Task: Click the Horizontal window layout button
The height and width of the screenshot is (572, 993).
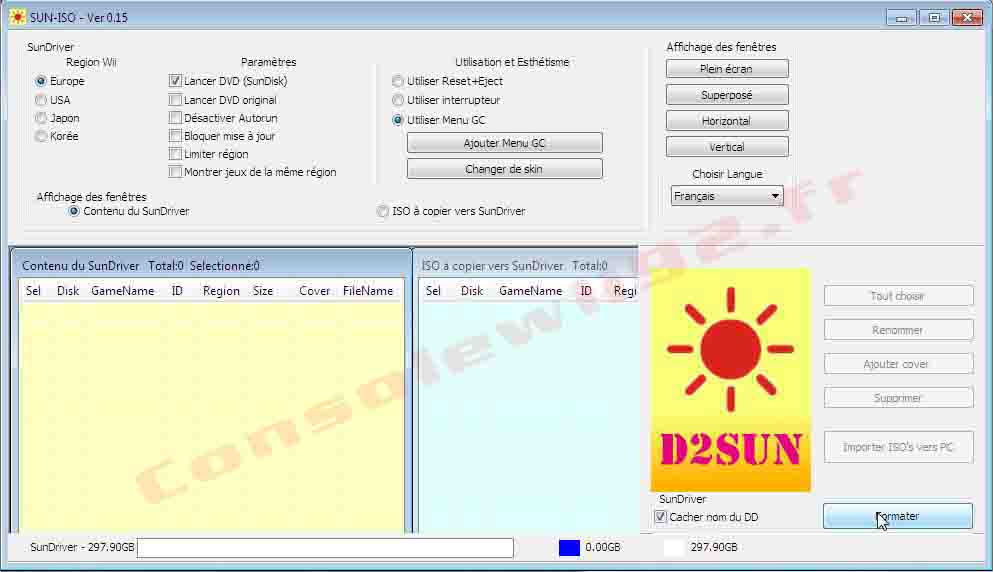Action: point(727,121)
